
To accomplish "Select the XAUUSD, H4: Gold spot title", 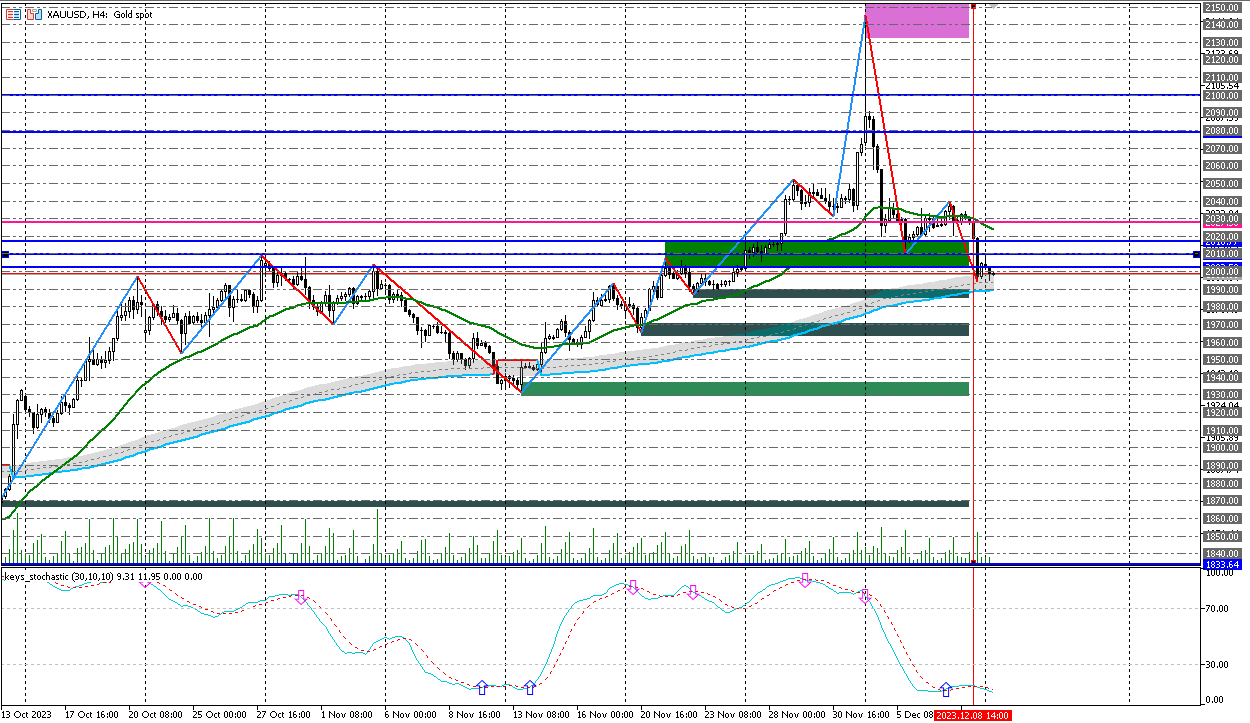I will (x=99, y=15).
